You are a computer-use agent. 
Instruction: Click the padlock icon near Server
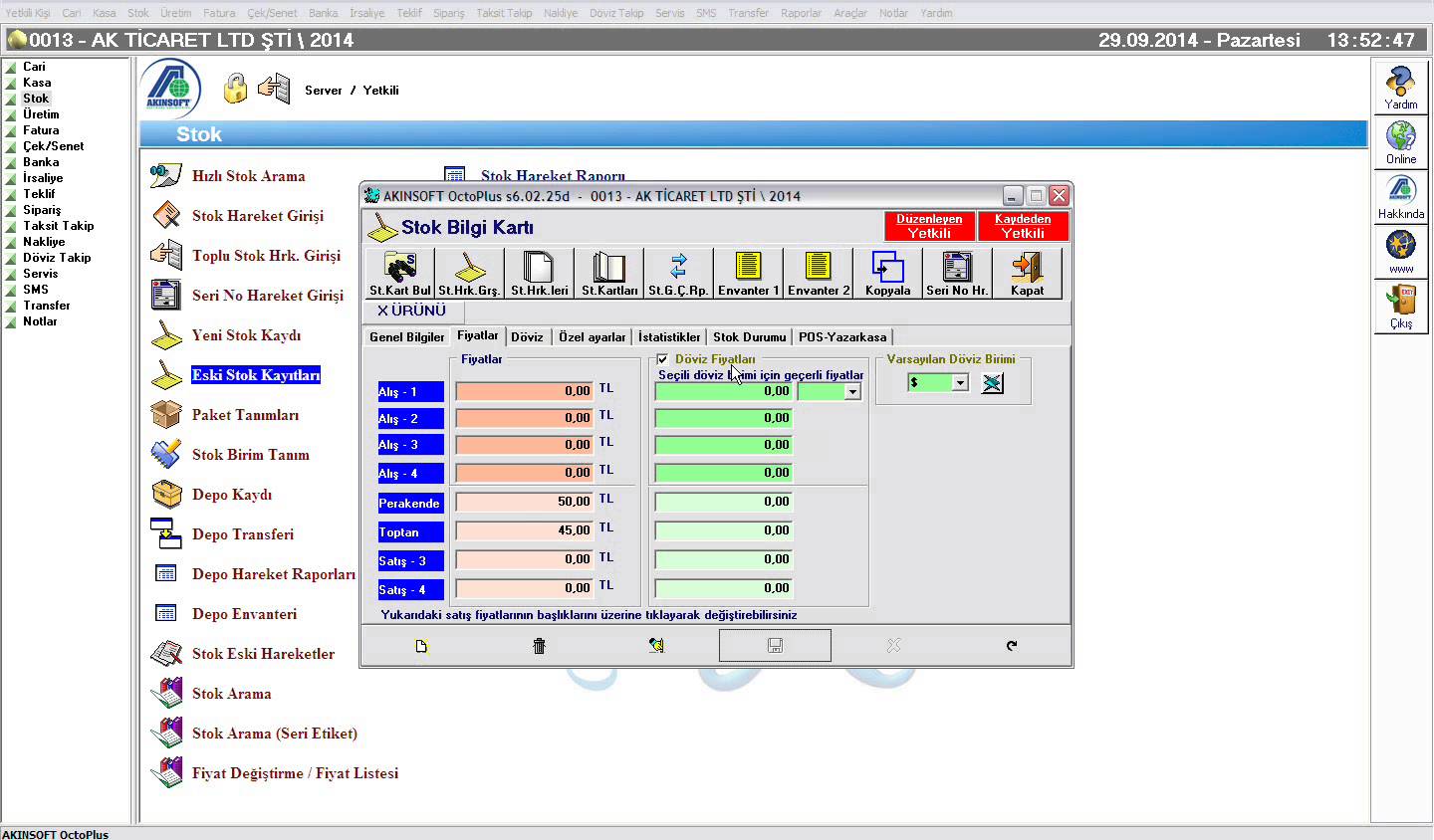click(x=235, y=89)
